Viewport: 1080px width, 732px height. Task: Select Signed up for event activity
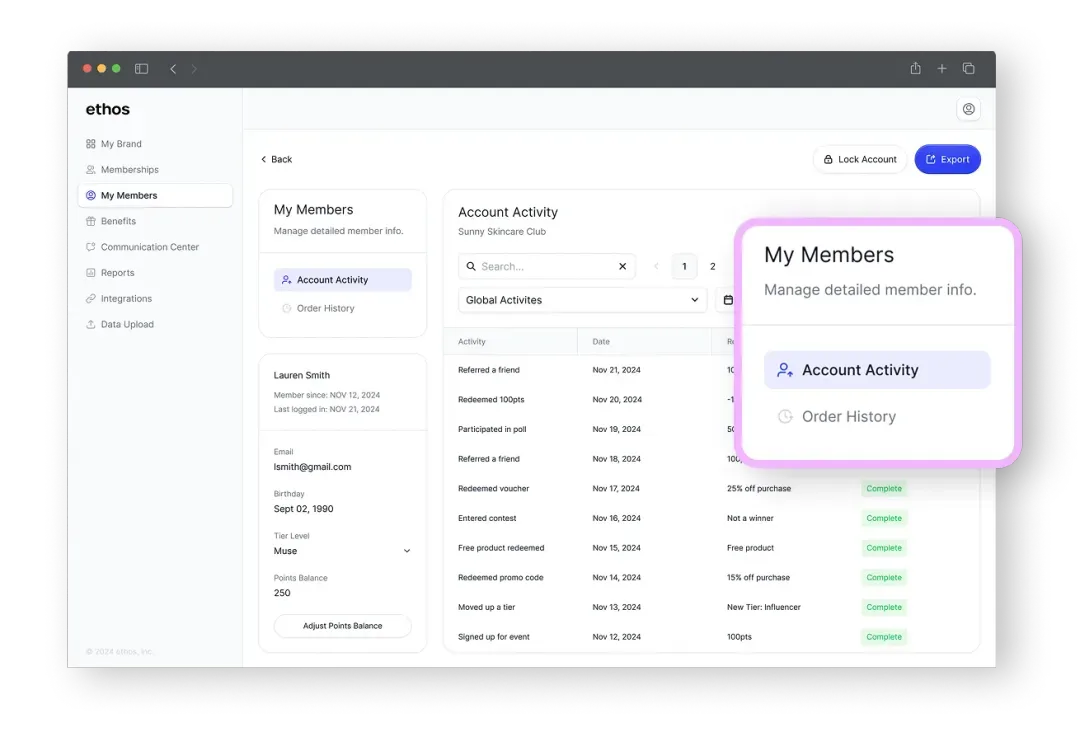tap(493, 636)
